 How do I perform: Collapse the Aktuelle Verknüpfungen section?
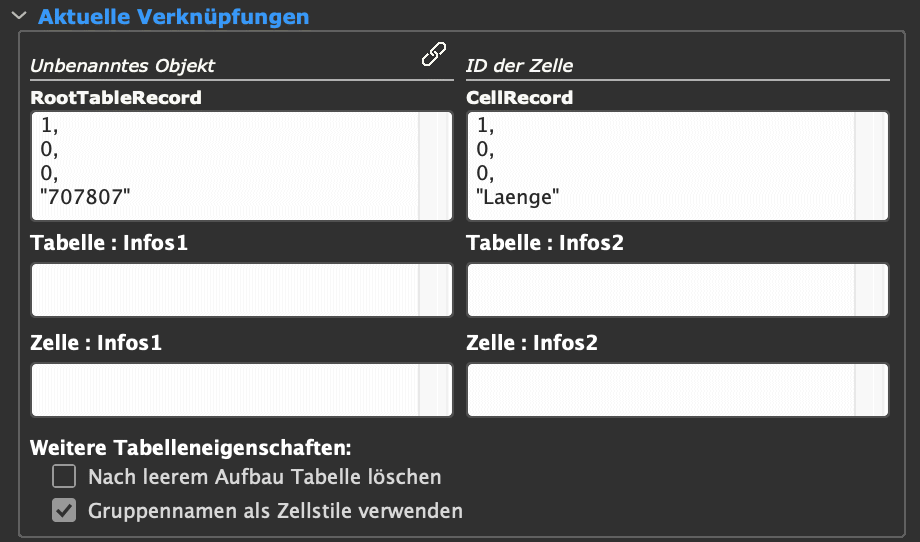(19, 16)
